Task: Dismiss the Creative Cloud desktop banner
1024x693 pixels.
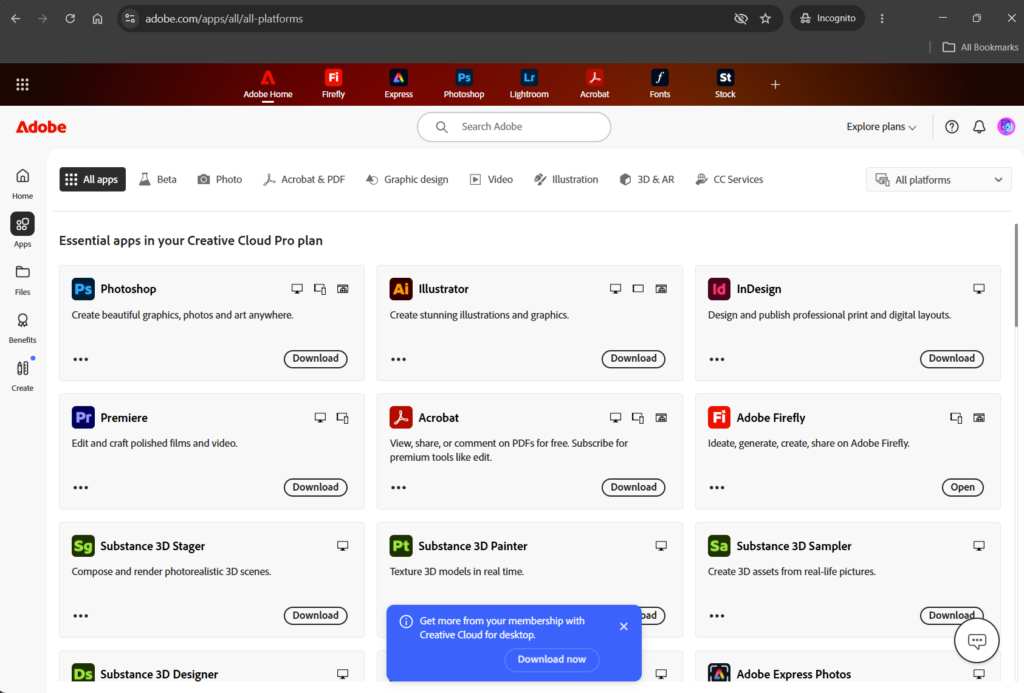Action: (624, 626)
